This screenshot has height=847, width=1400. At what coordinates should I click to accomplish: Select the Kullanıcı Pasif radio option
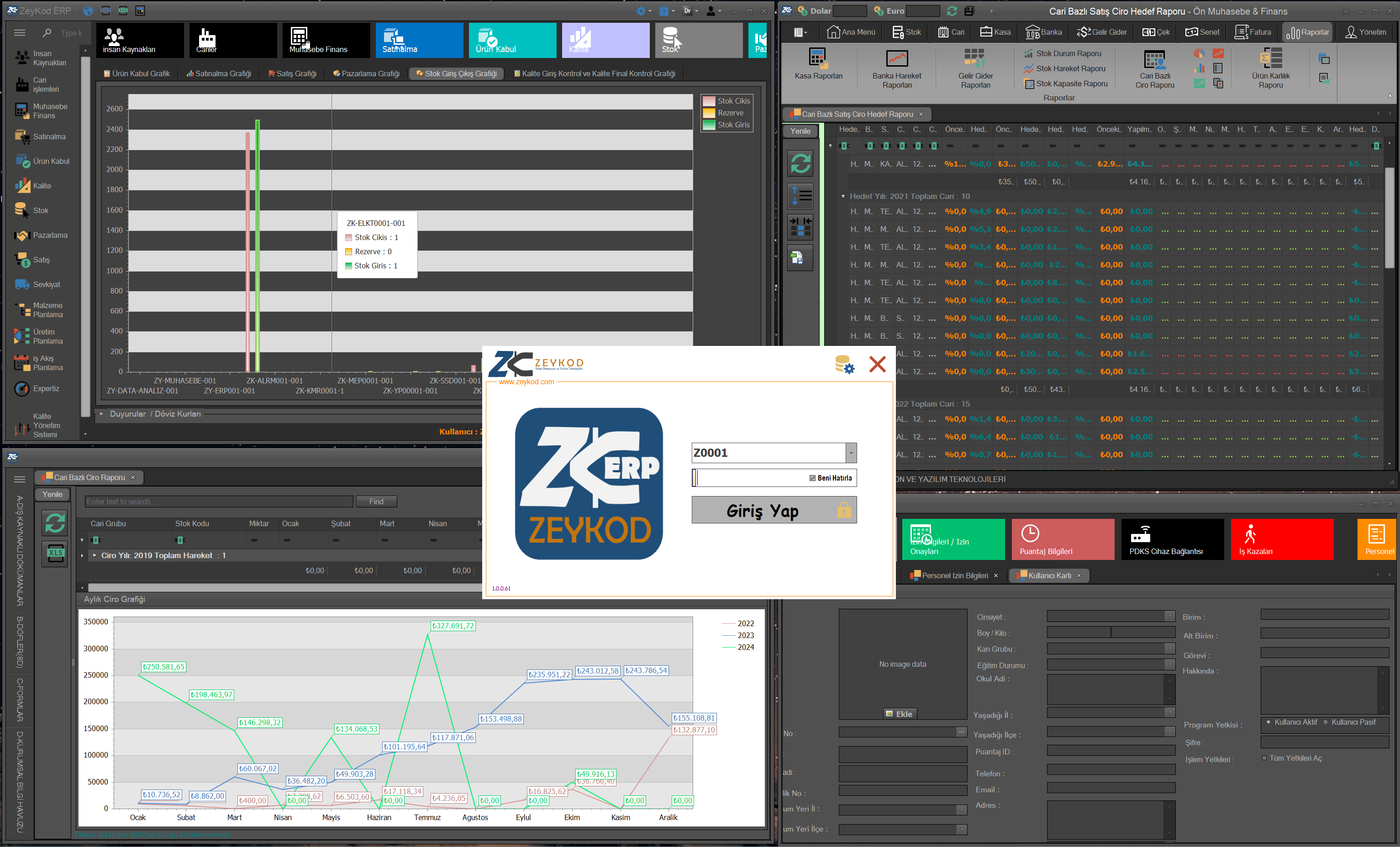[x=1326, y=722]
